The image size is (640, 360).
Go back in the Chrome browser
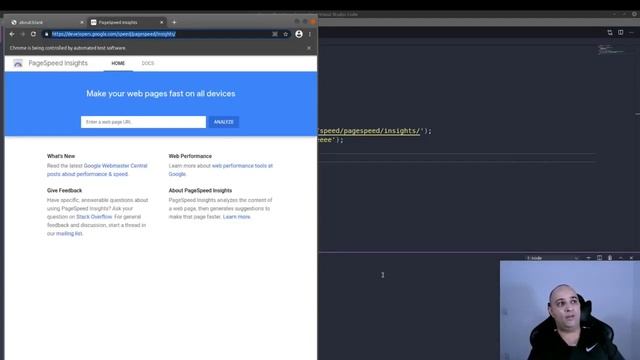click(x=12, y=34)
